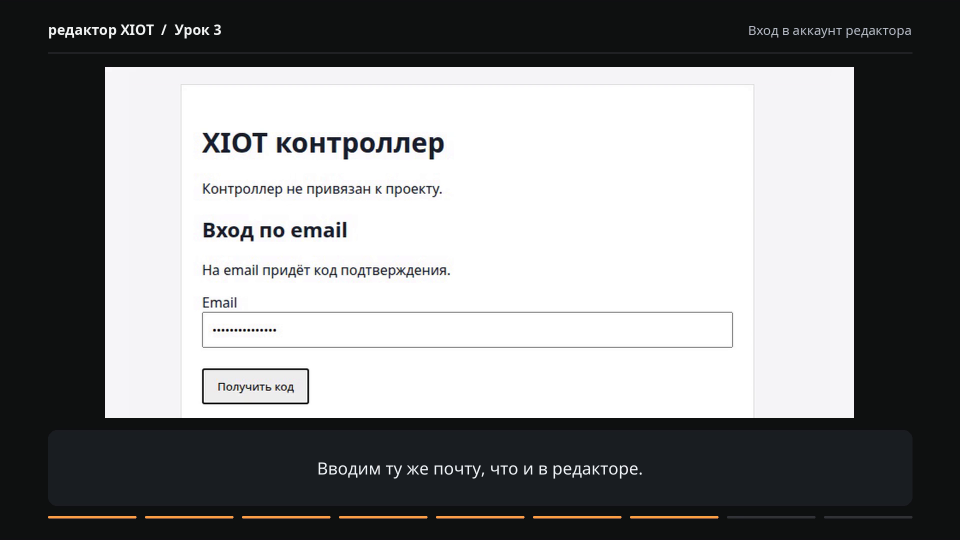
Task: Jump to the third progress segment
Action: tap(286, 517)
